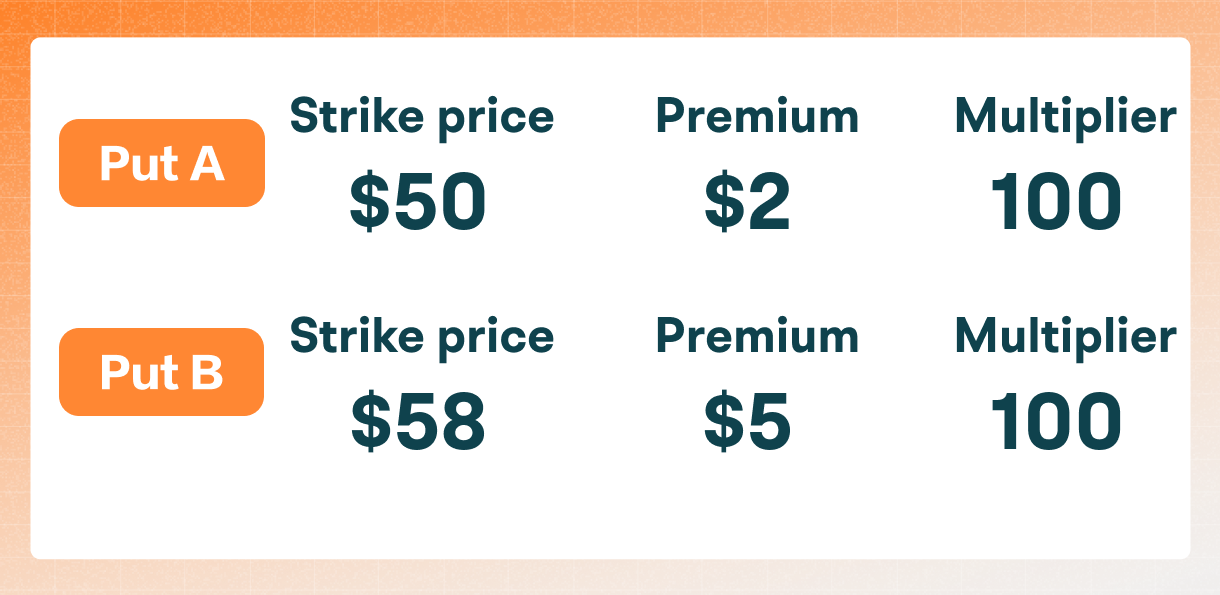This screenshot has height=595, width=1220.
Task: Click the $5 premium value
Action: pyautogui.click(x=747, y=421)
